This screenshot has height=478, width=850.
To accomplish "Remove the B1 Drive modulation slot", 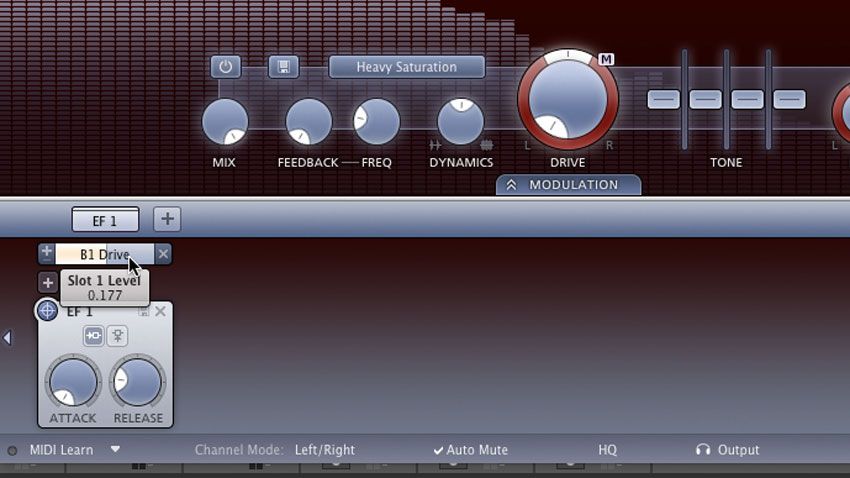I will click(x=163, y=254).
